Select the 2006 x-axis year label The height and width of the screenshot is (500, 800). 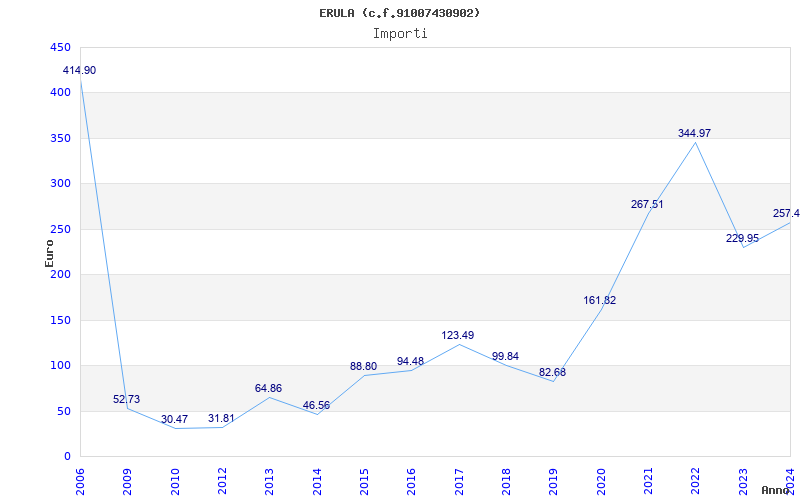[x=80, y=481]
